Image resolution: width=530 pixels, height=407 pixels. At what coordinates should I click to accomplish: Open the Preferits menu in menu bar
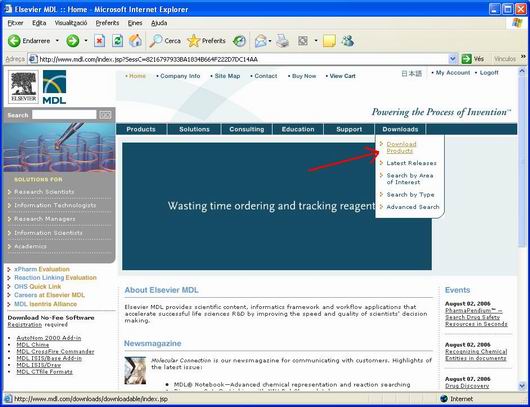click(107, 23)
